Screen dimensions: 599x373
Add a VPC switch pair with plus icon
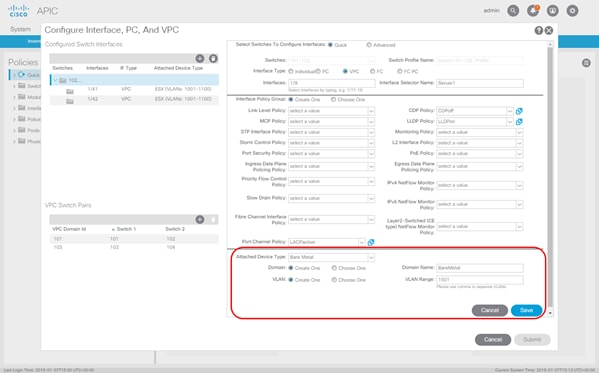[x=200, y=219]
